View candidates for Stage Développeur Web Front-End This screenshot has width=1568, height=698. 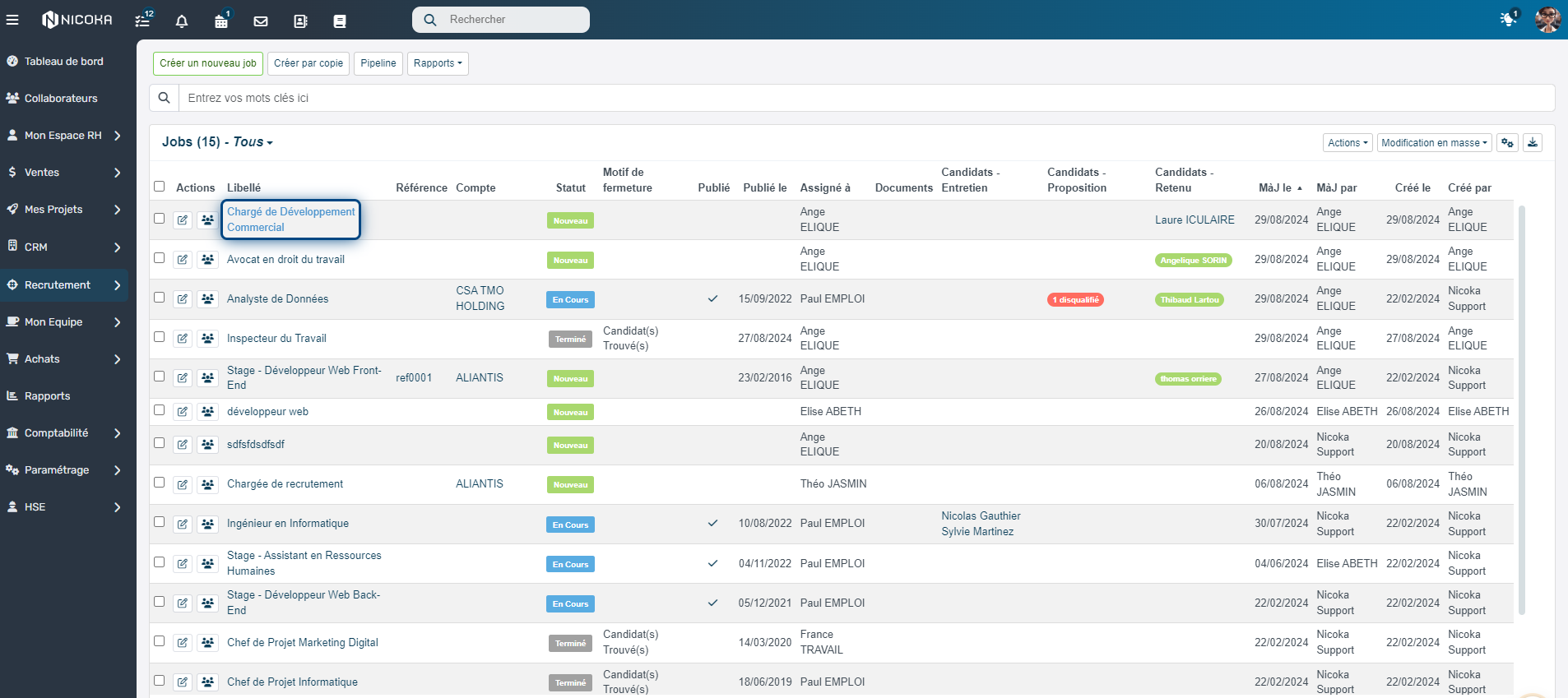(208, 378)
